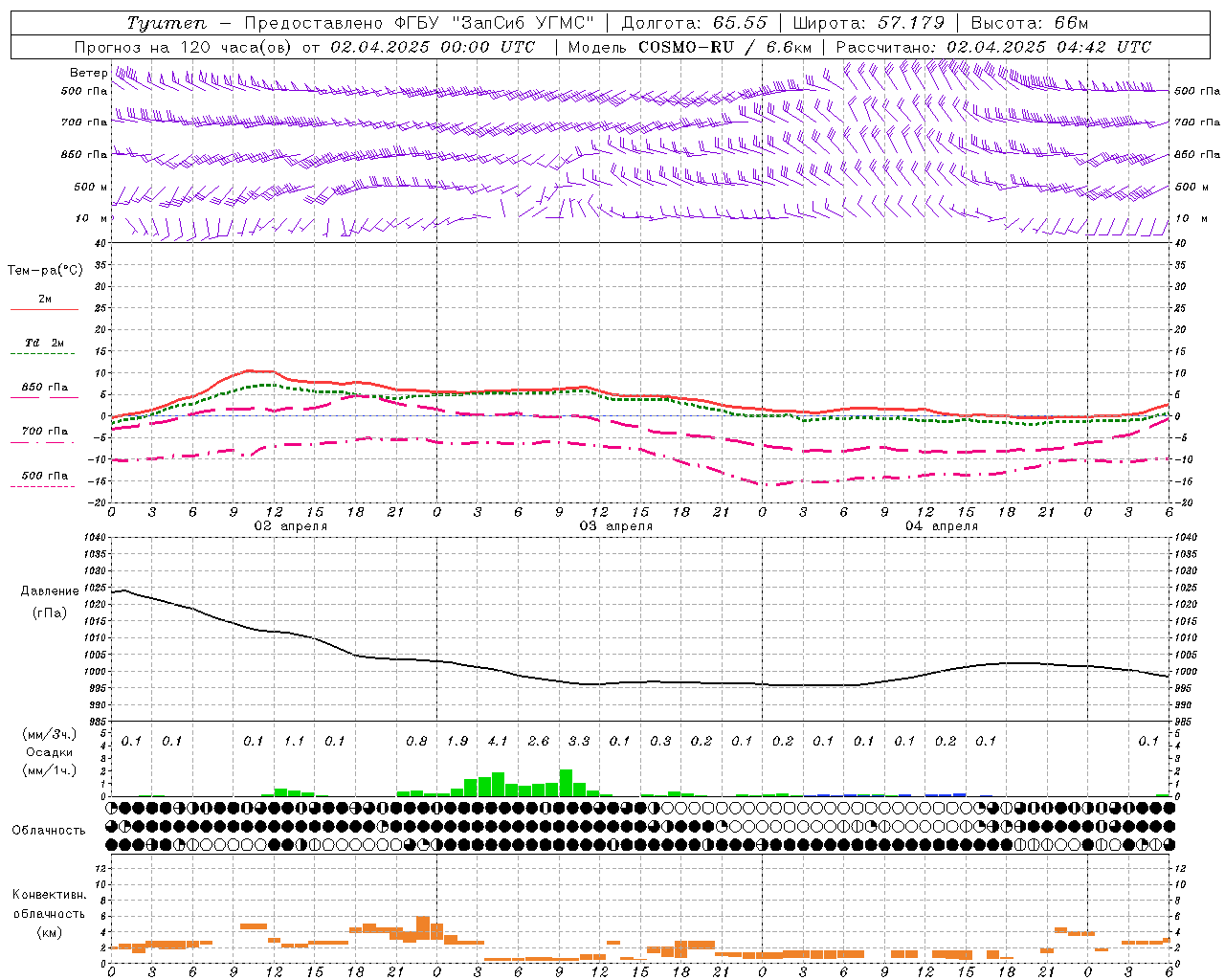Click the green dashed 'Td 2м' legend line
This screenshot has width=1225, height=980.
44,354
